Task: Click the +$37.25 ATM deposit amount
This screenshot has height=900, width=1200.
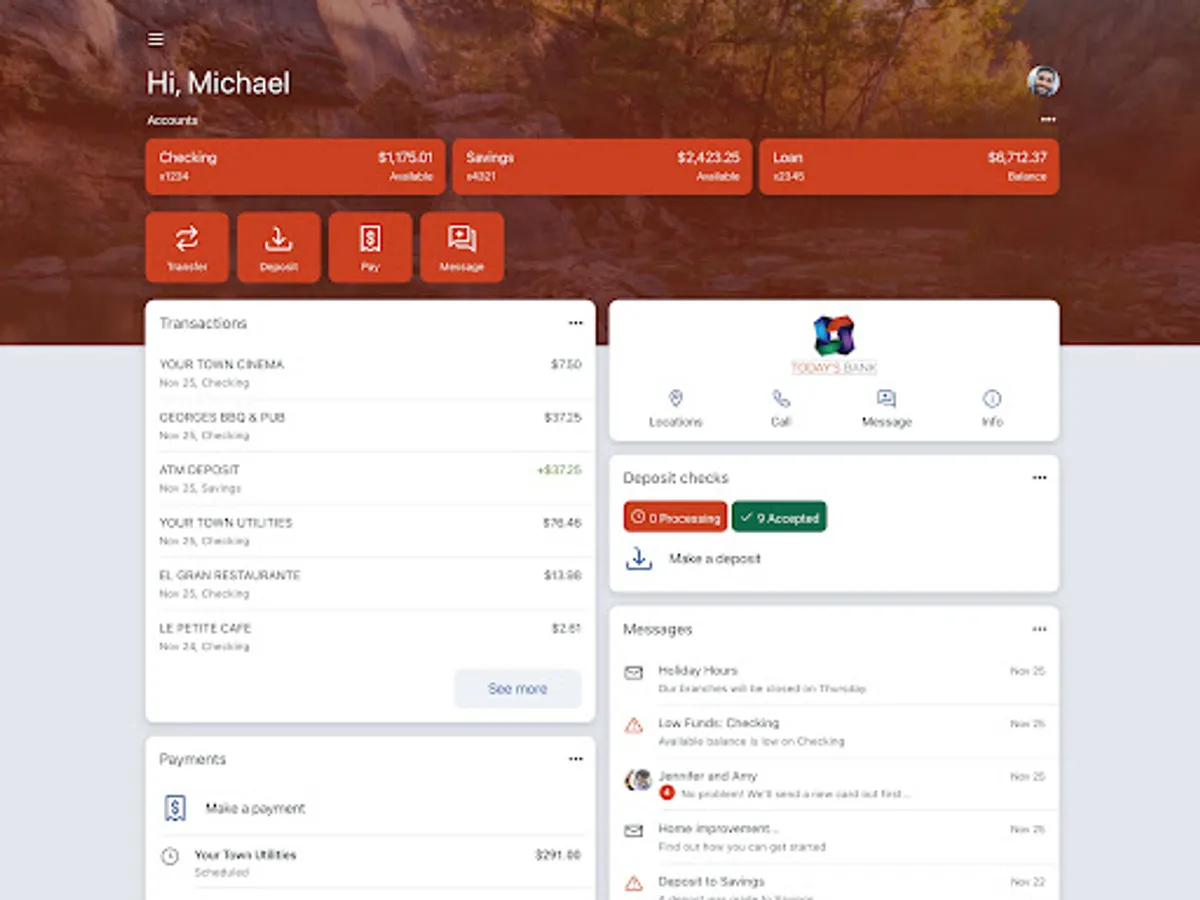Action: (x=559, y=470)
